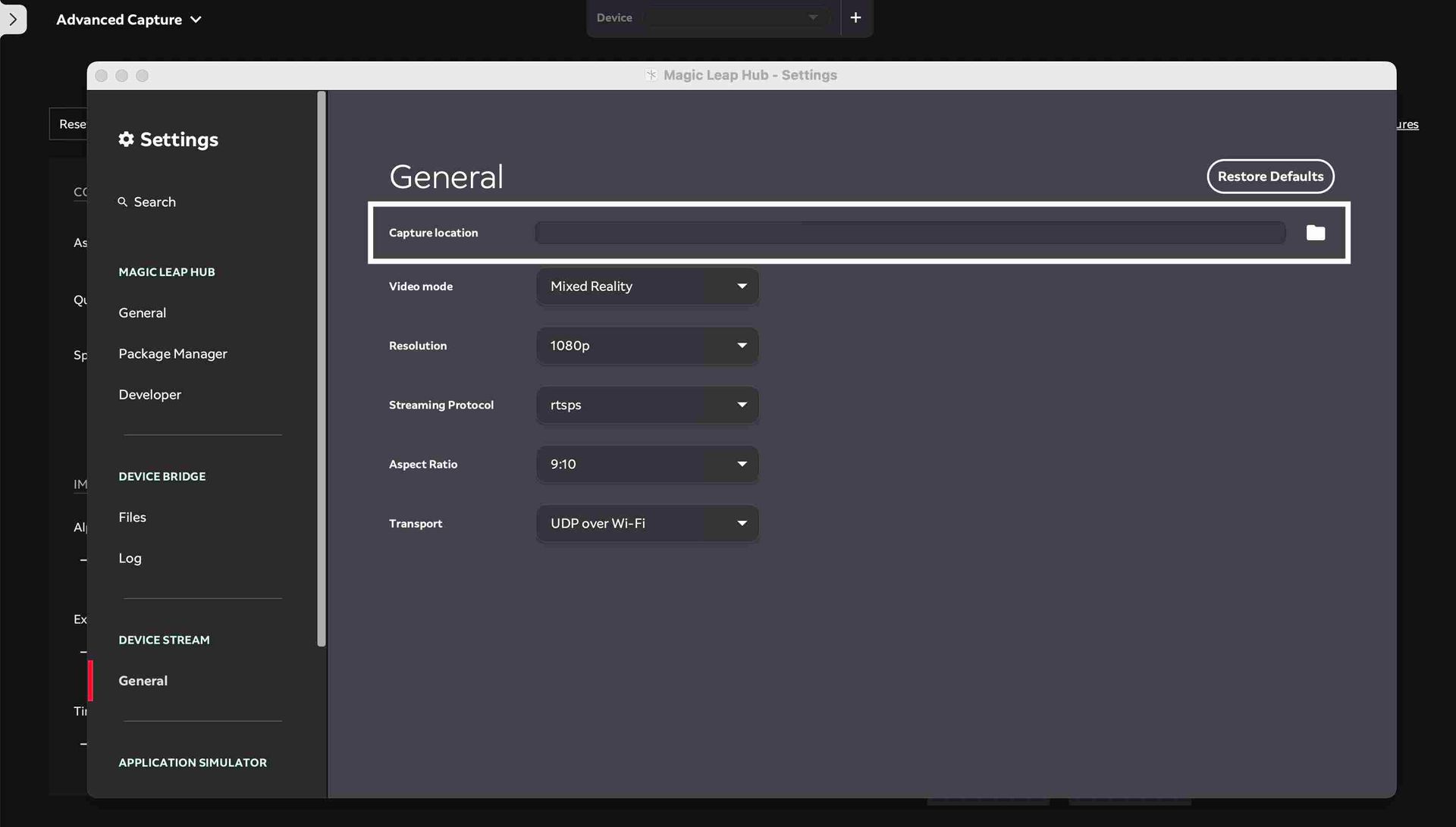
Task: Click the plus button next to Device selector
Action: click(856, 17)
